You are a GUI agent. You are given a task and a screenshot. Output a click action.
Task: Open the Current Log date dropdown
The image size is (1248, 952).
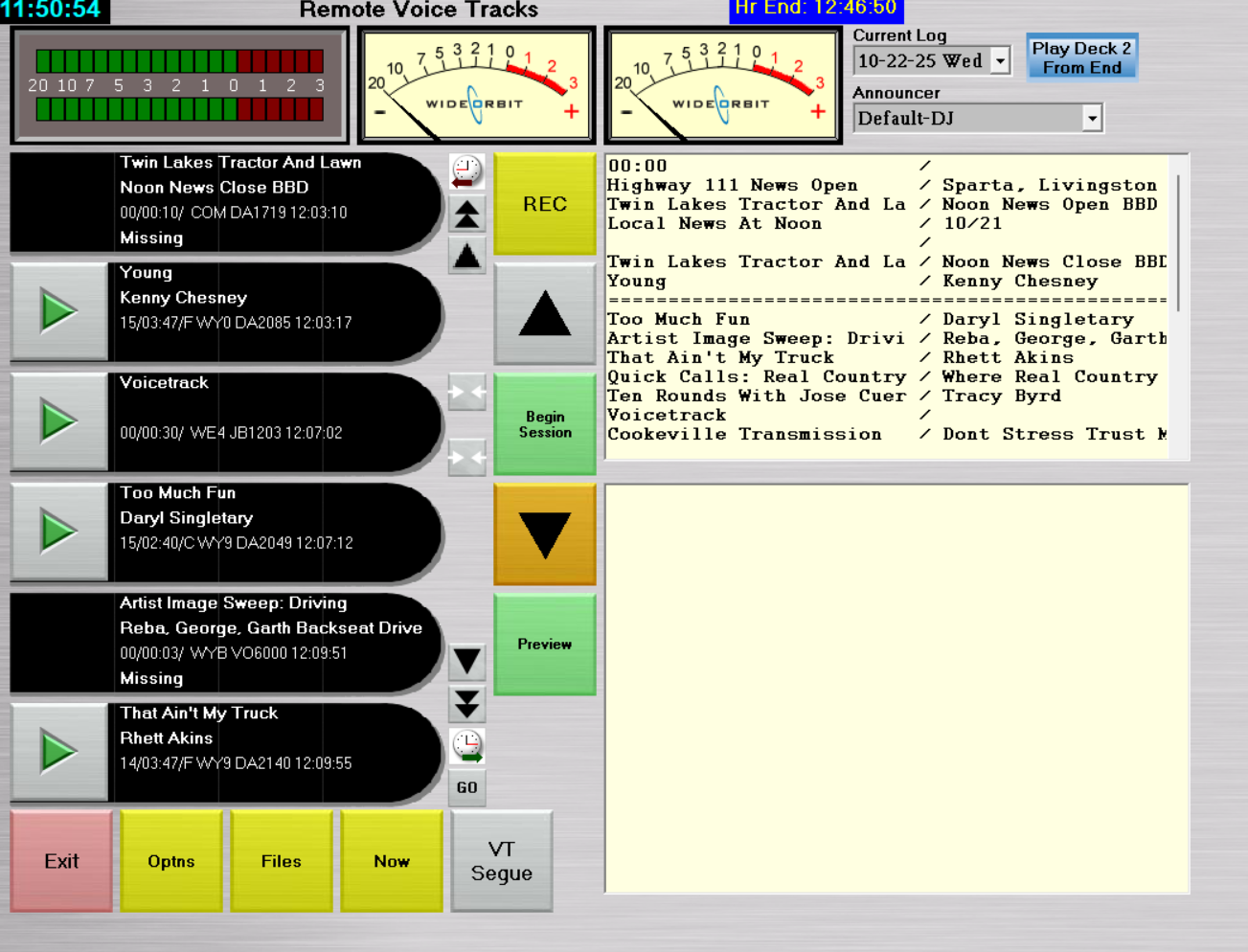1000,61
